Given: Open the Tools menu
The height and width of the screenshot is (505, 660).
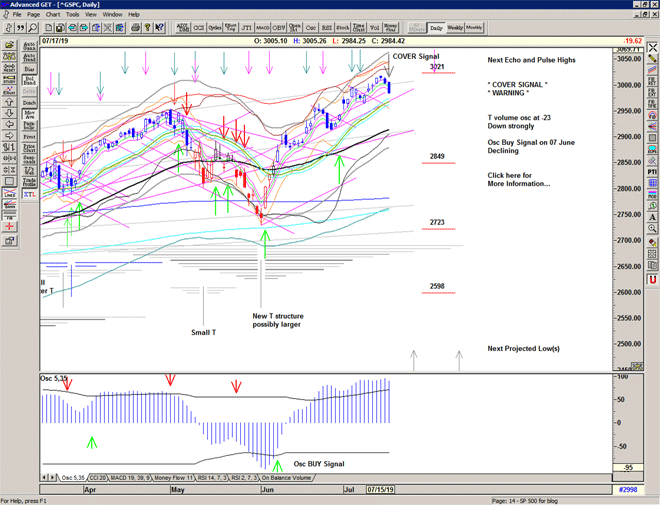Looking at the screenshot, I should pyautogui.click(x=73, y=15).
